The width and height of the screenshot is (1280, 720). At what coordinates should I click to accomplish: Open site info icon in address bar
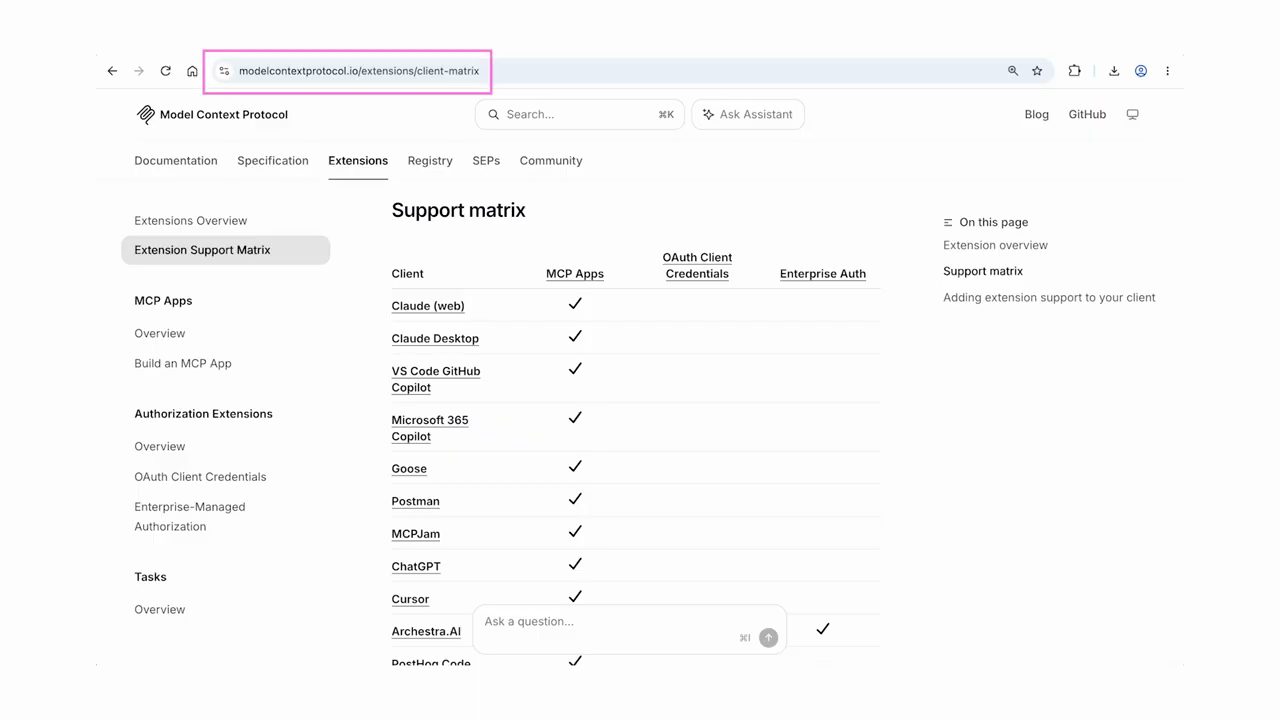point(224,71)
